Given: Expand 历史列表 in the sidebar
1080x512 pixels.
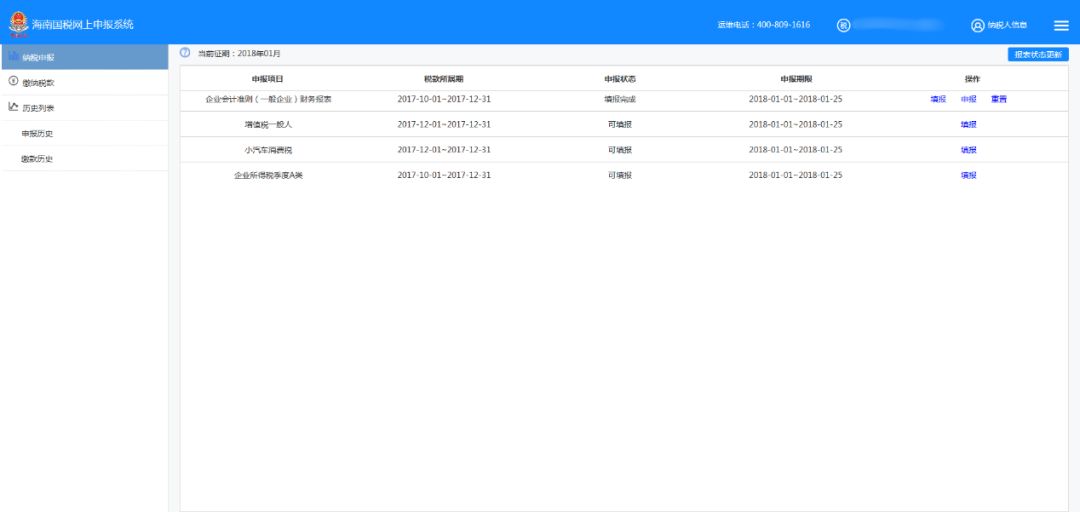Looking at the screenshot, I should click(84, 107).
